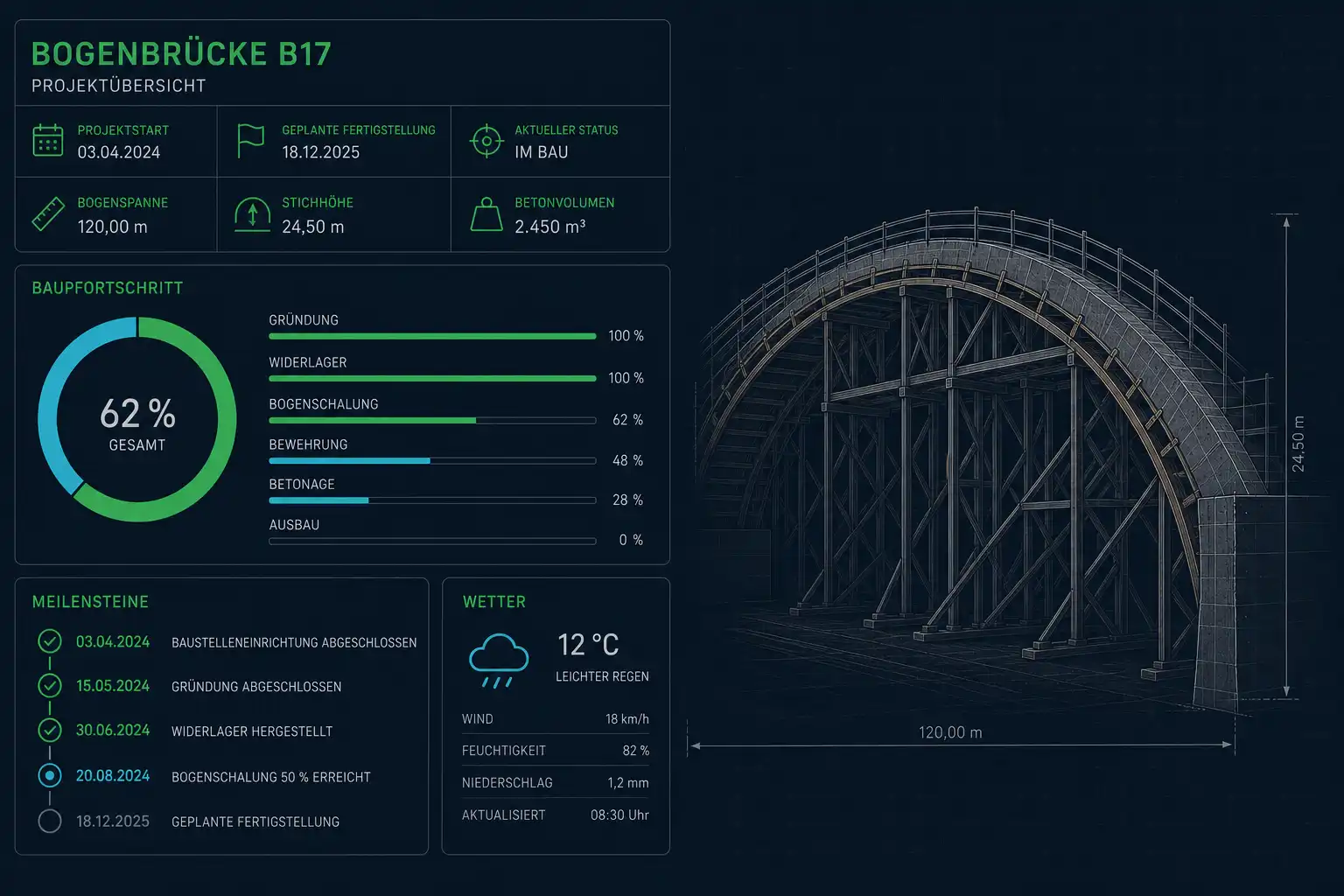The width and height of the screenshot is (1344, 896).
Task: Select the active 20.08.2024 milestone marker
Action: pos(50,775)
